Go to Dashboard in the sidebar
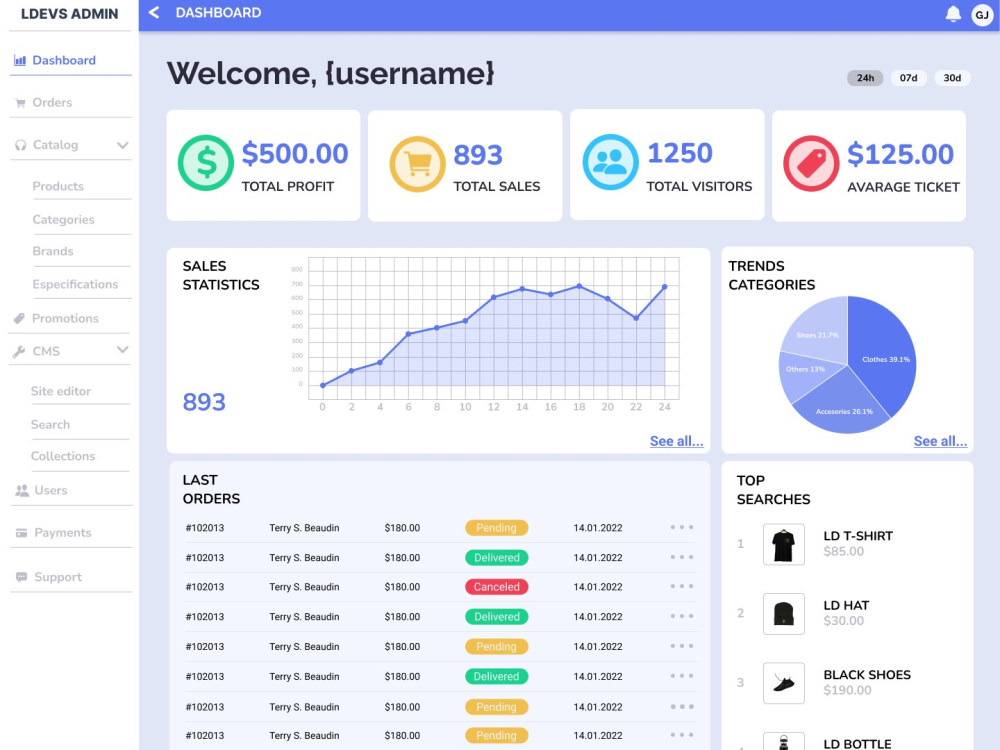Image resolution: width=1000 pixels, height=750 pixels. (x=64, y=61)
